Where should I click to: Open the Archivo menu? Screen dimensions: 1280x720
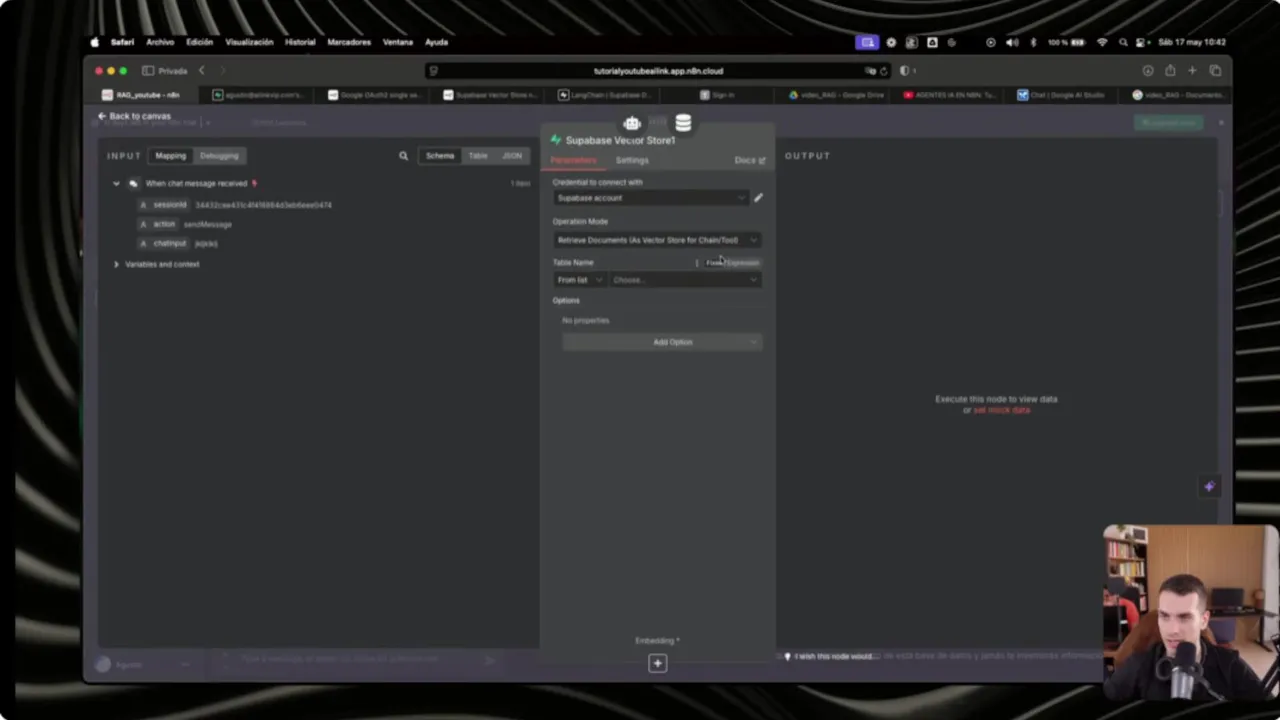point(160,42)
